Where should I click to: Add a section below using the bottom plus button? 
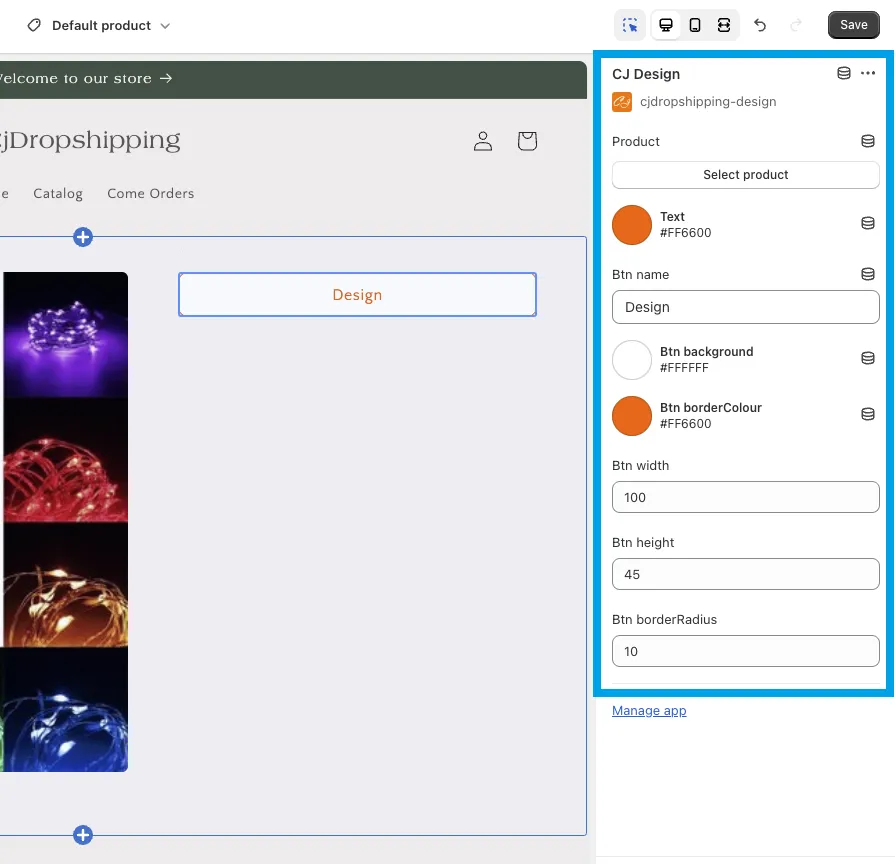[x=83, y=835]
